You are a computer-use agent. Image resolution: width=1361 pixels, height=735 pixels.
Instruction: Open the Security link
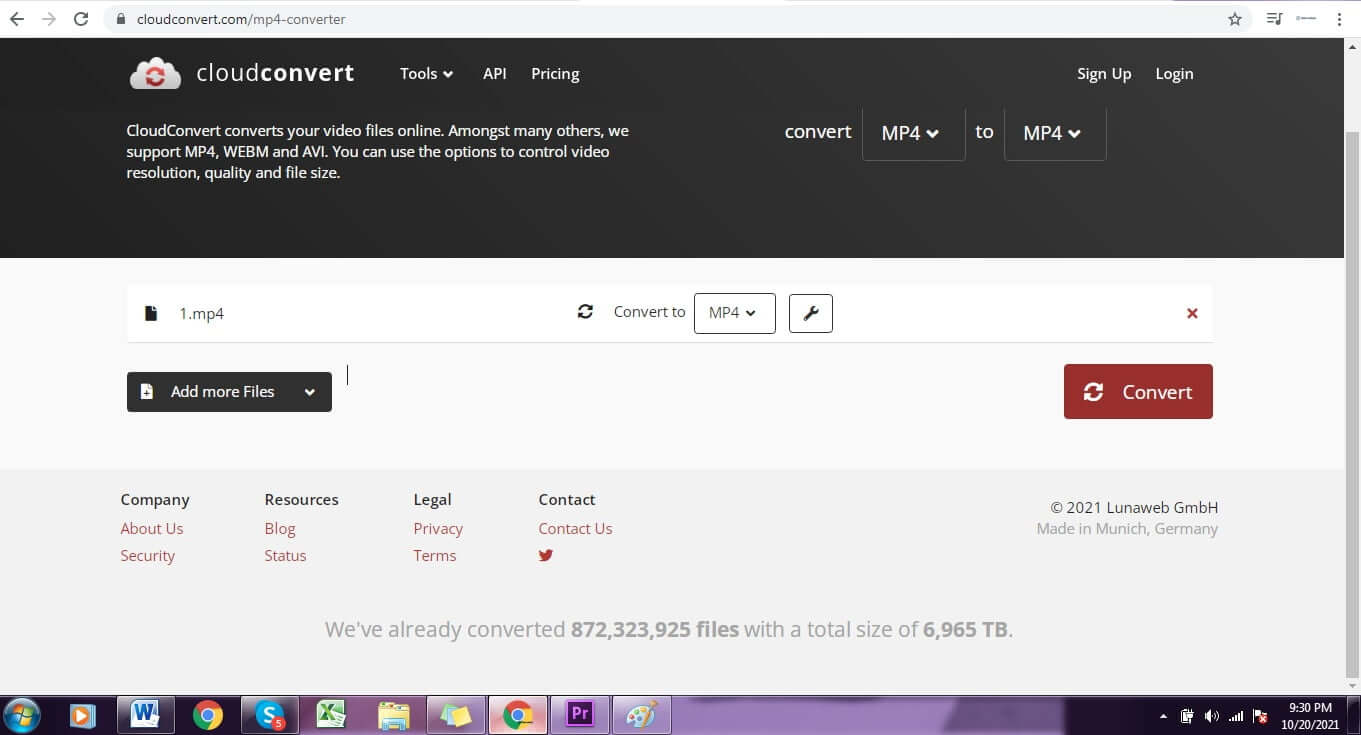point(148,556)
